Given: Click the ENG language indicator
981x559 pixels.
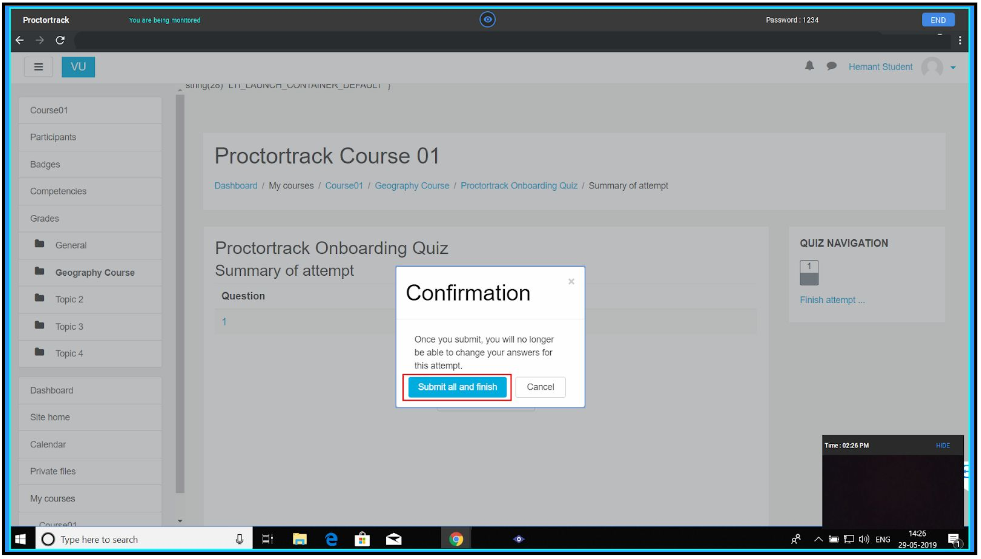Looking at the screenshot, I should point(882,540).
